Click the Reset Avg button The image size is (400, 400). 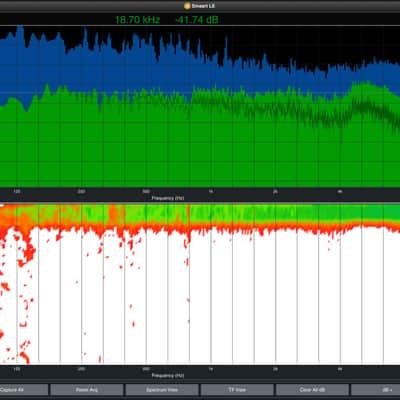87,389
